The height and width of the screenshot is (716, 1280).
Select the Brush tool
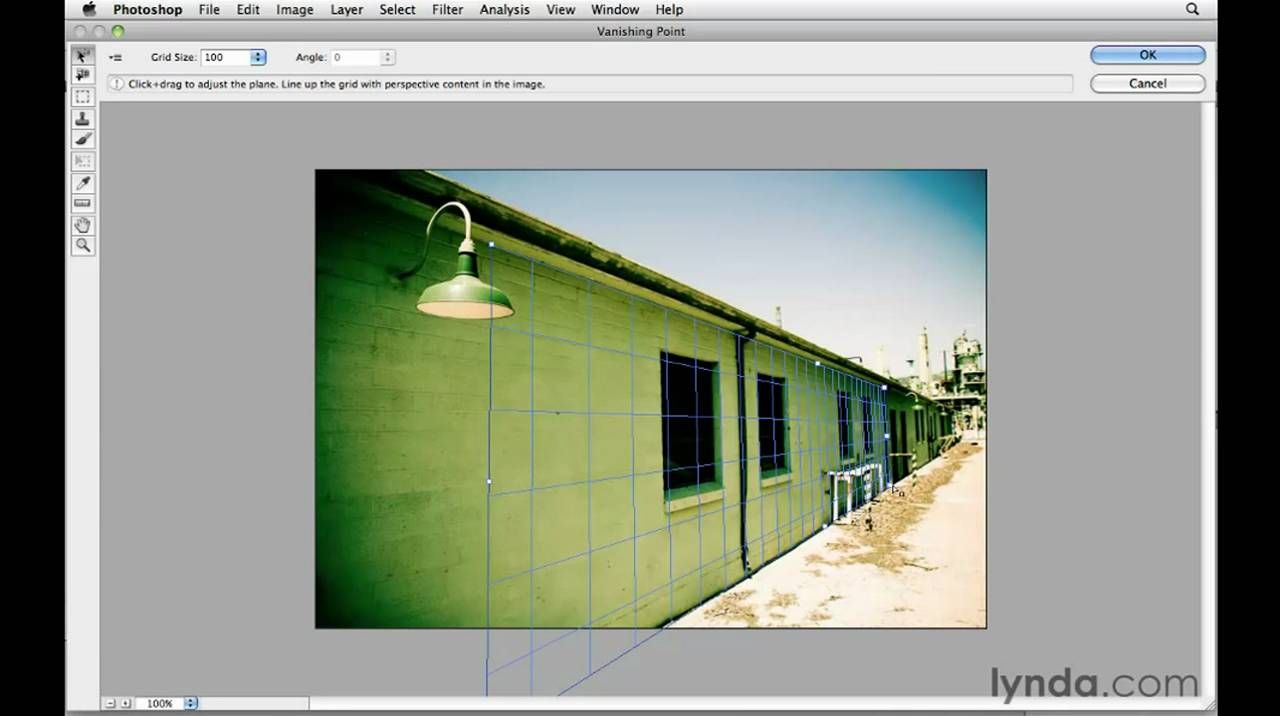[x=83, y=139]
